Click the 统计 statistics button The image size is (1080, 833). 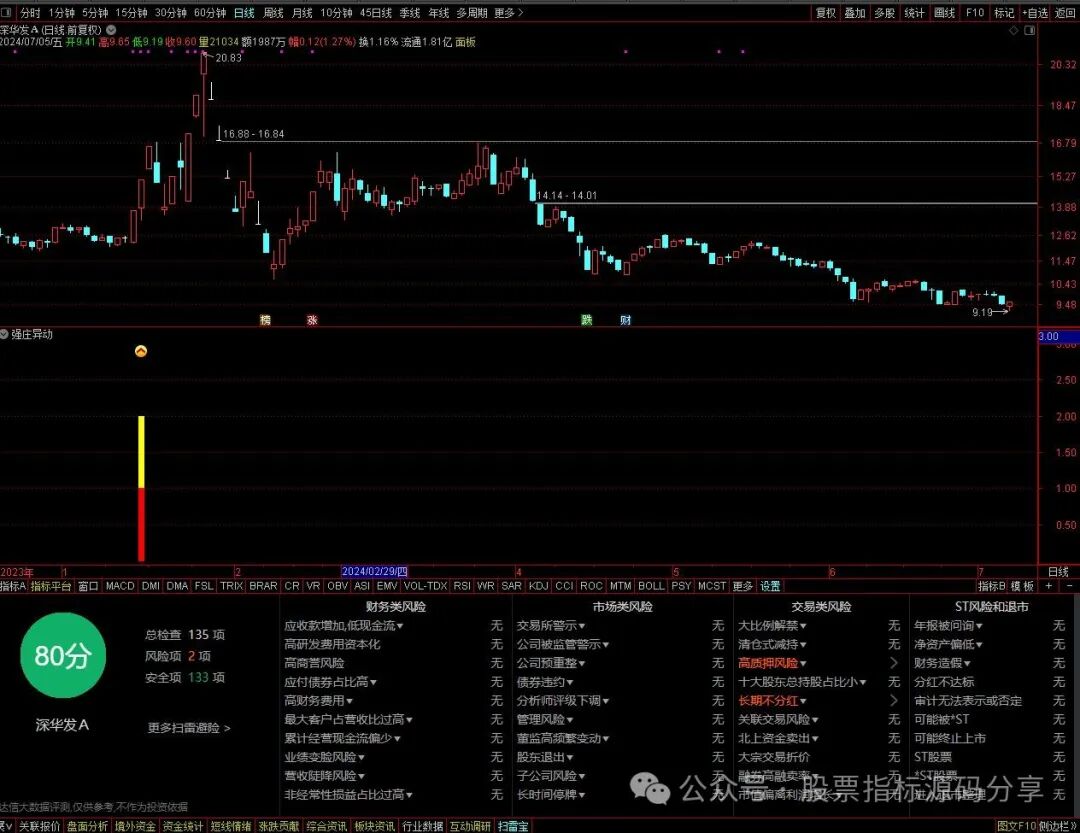[914, 12]
